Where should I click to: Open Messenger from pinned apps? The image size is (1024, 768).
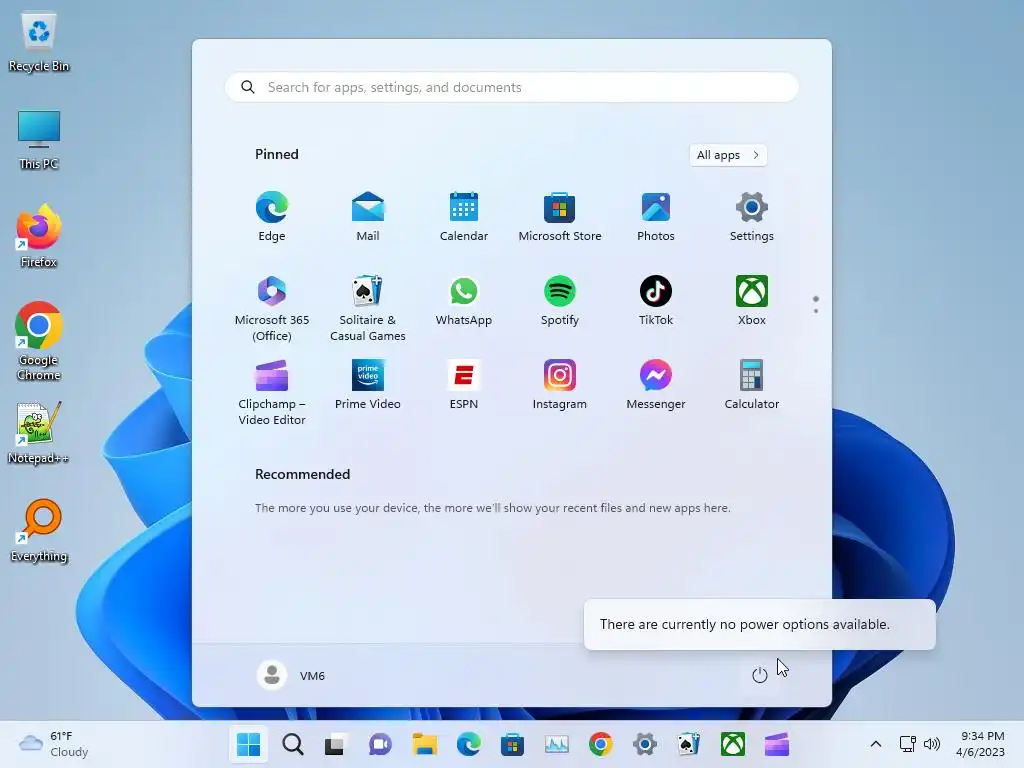[656, 385]
